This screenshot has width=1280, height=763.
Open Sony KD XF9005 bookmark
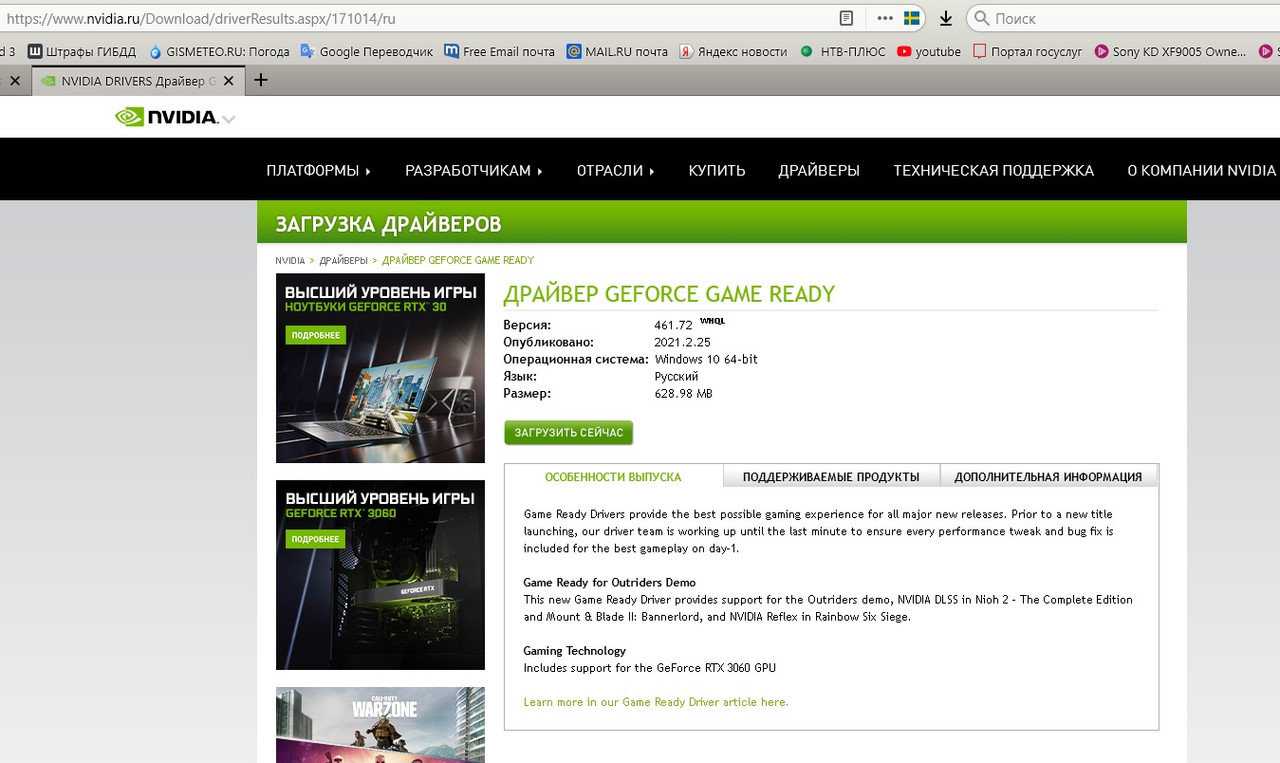[1170, 51]
